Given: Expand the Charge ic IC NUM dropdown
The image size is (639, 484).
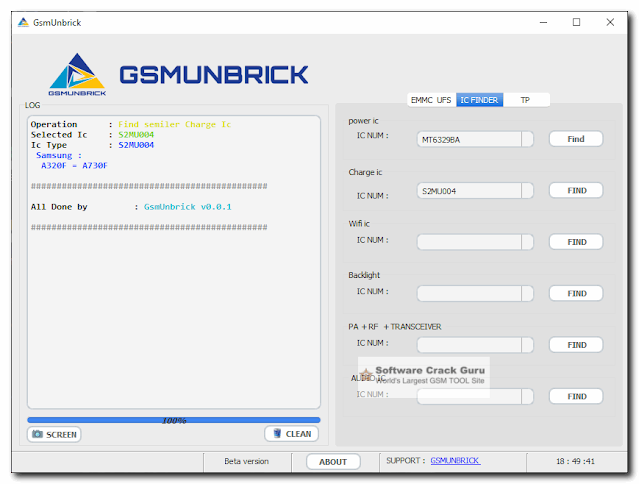Looking at the screenshot, I should [527, 191].
